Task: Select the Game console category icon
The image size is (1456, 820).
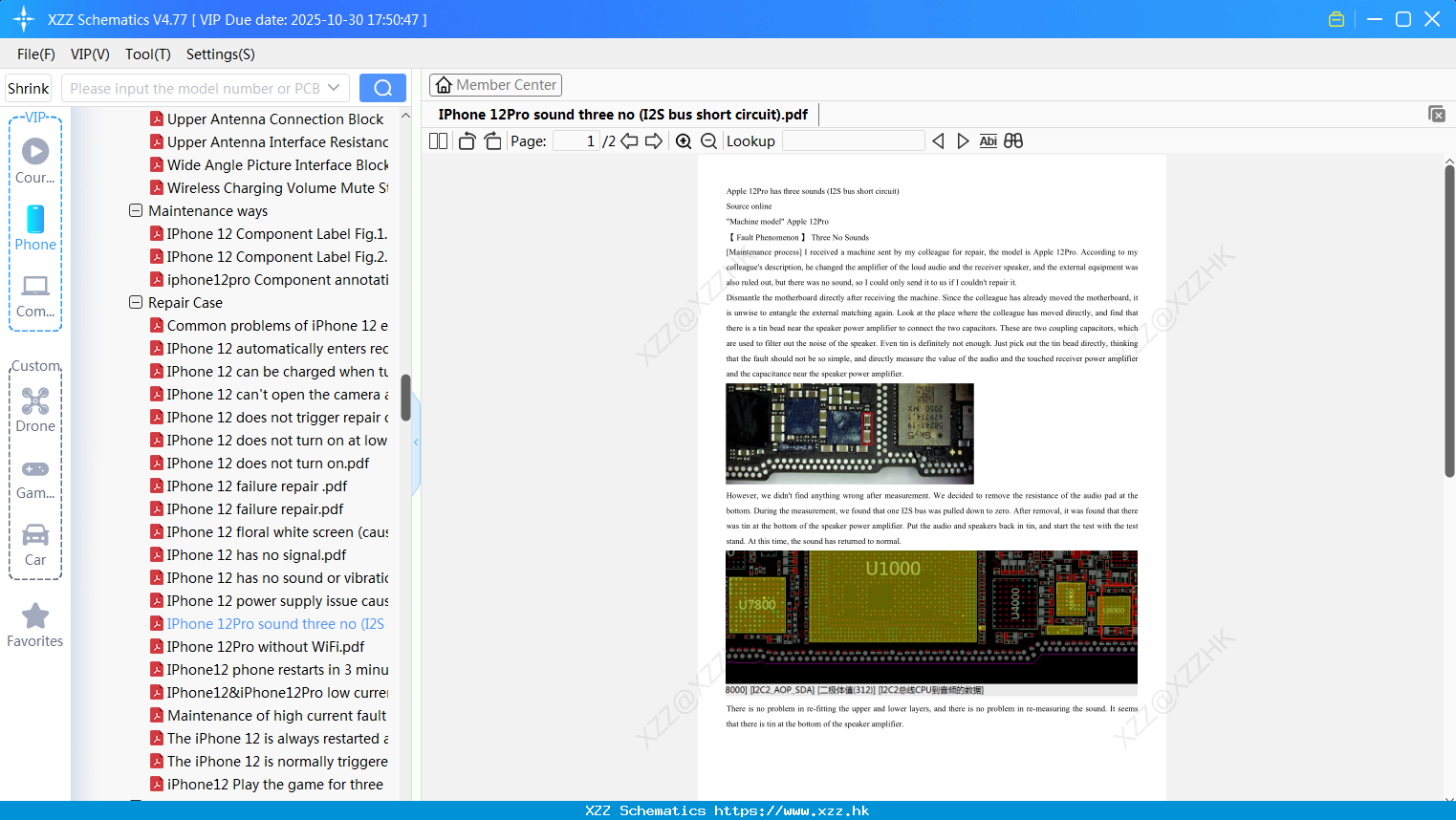Action: point(35,478)
